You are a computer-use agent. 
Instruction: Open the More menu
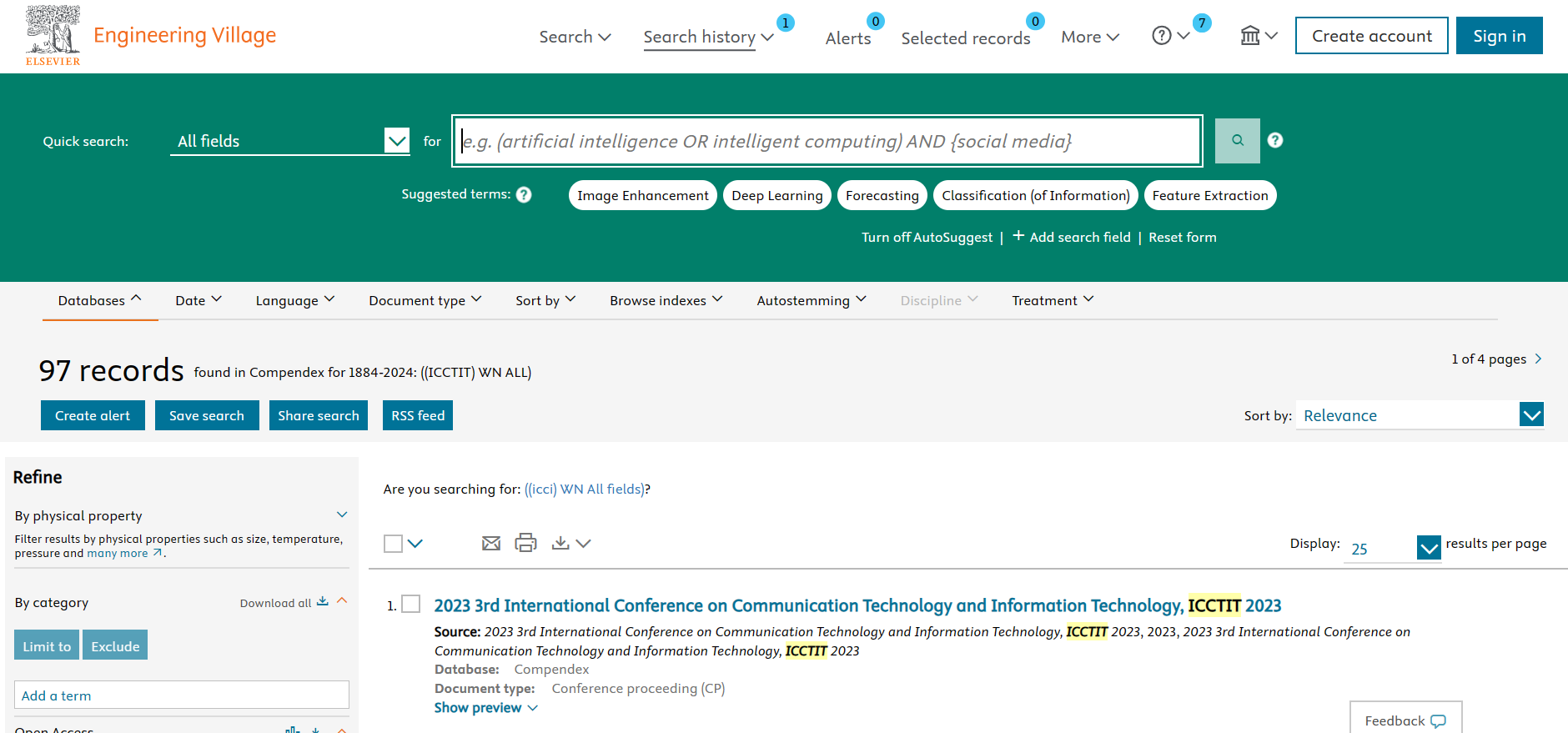tap(1090, 37)
